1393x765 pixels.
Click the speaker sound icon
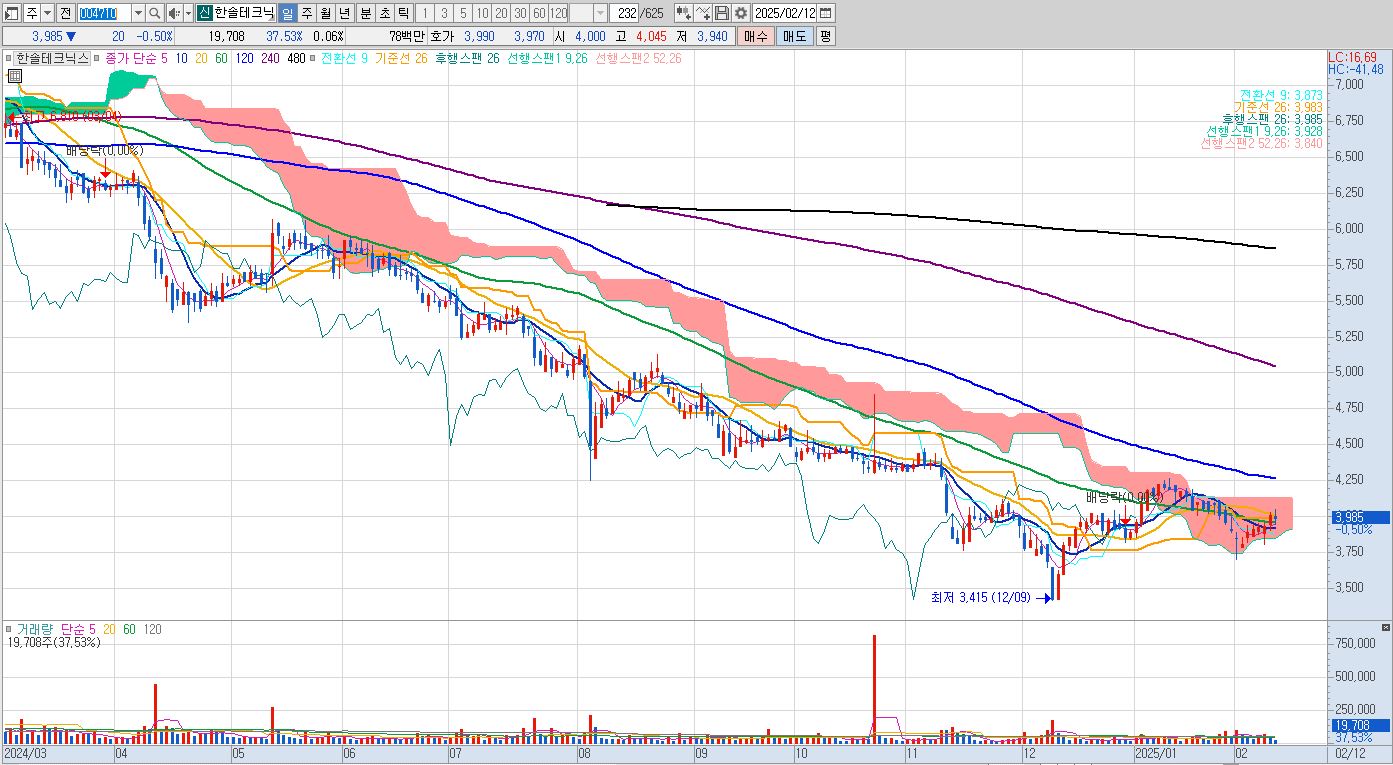(175, 13)
